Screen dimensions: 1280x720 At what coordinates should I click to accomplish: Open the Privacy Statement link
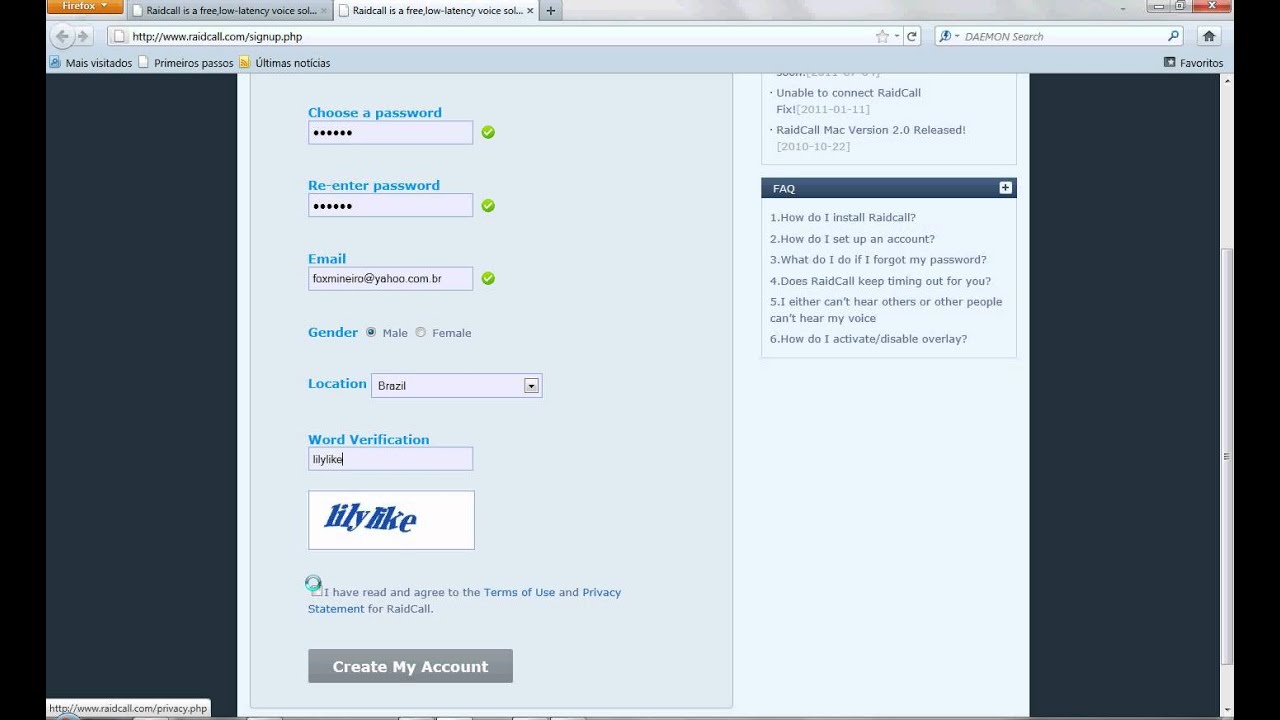pos(464,600)
